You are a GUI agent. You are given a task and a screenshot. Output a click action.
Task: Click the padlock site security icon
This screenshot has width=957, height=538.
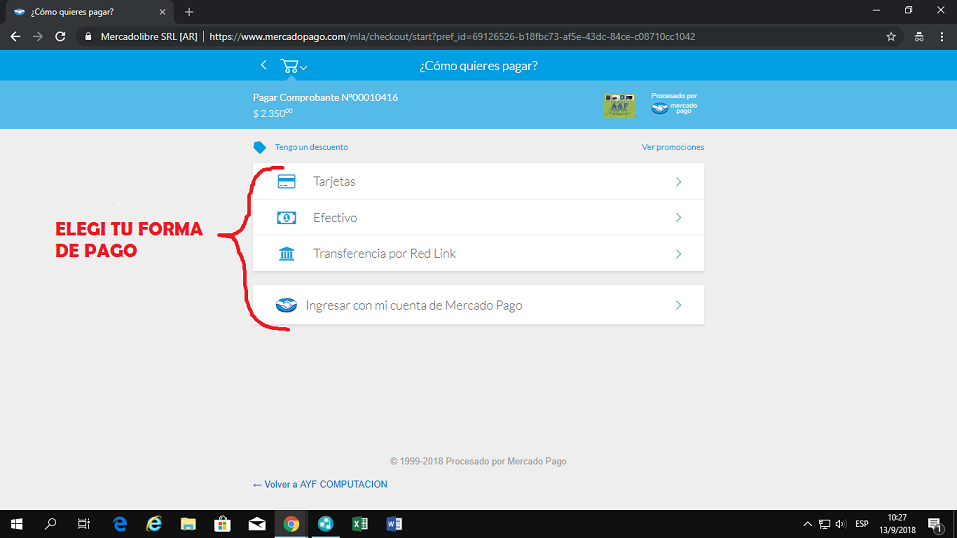tap(88, 37)
